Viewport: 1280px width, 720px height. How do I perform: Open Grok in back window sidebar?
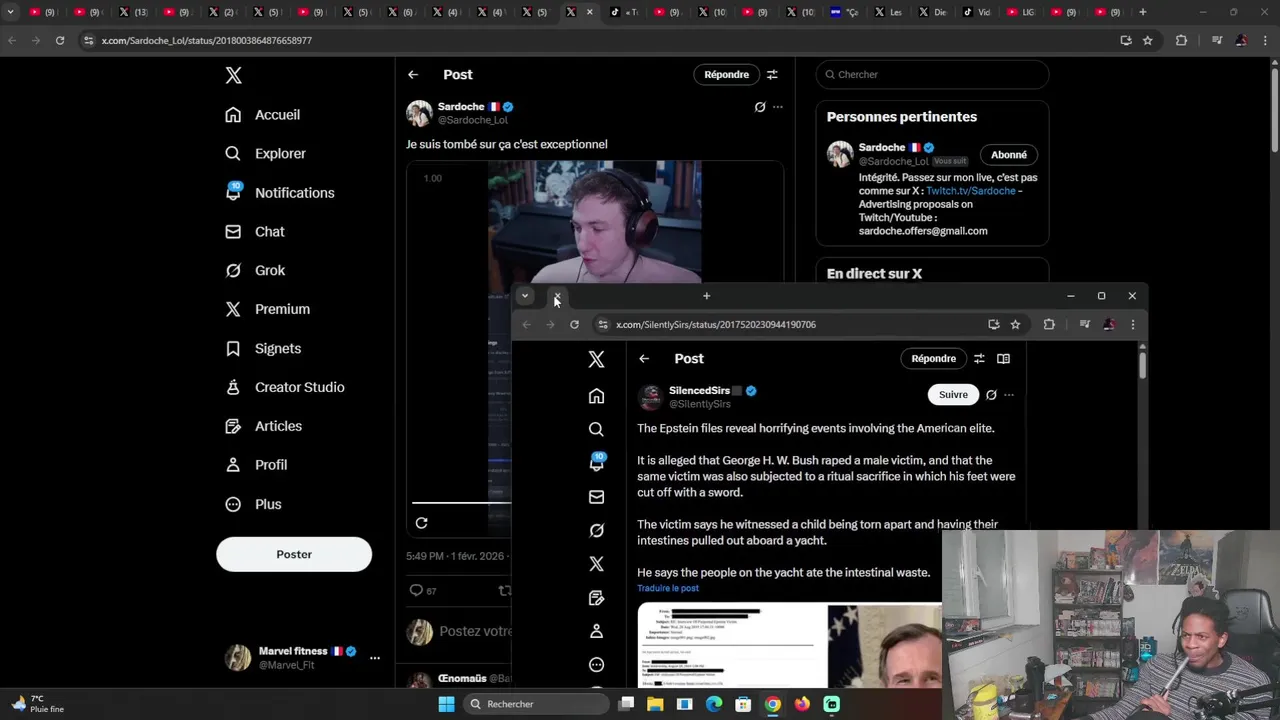(x=255, y=271)
